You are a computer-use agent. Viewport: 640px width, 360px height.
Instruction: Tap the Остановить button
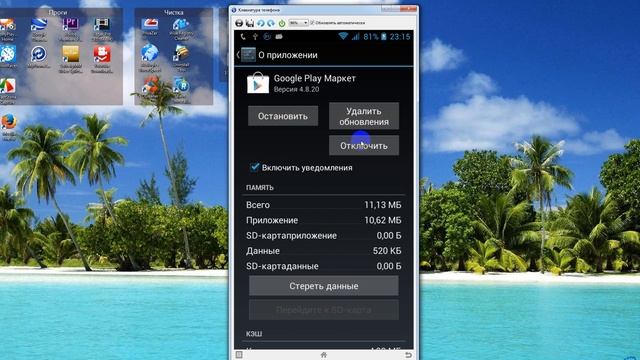[283, 116]
